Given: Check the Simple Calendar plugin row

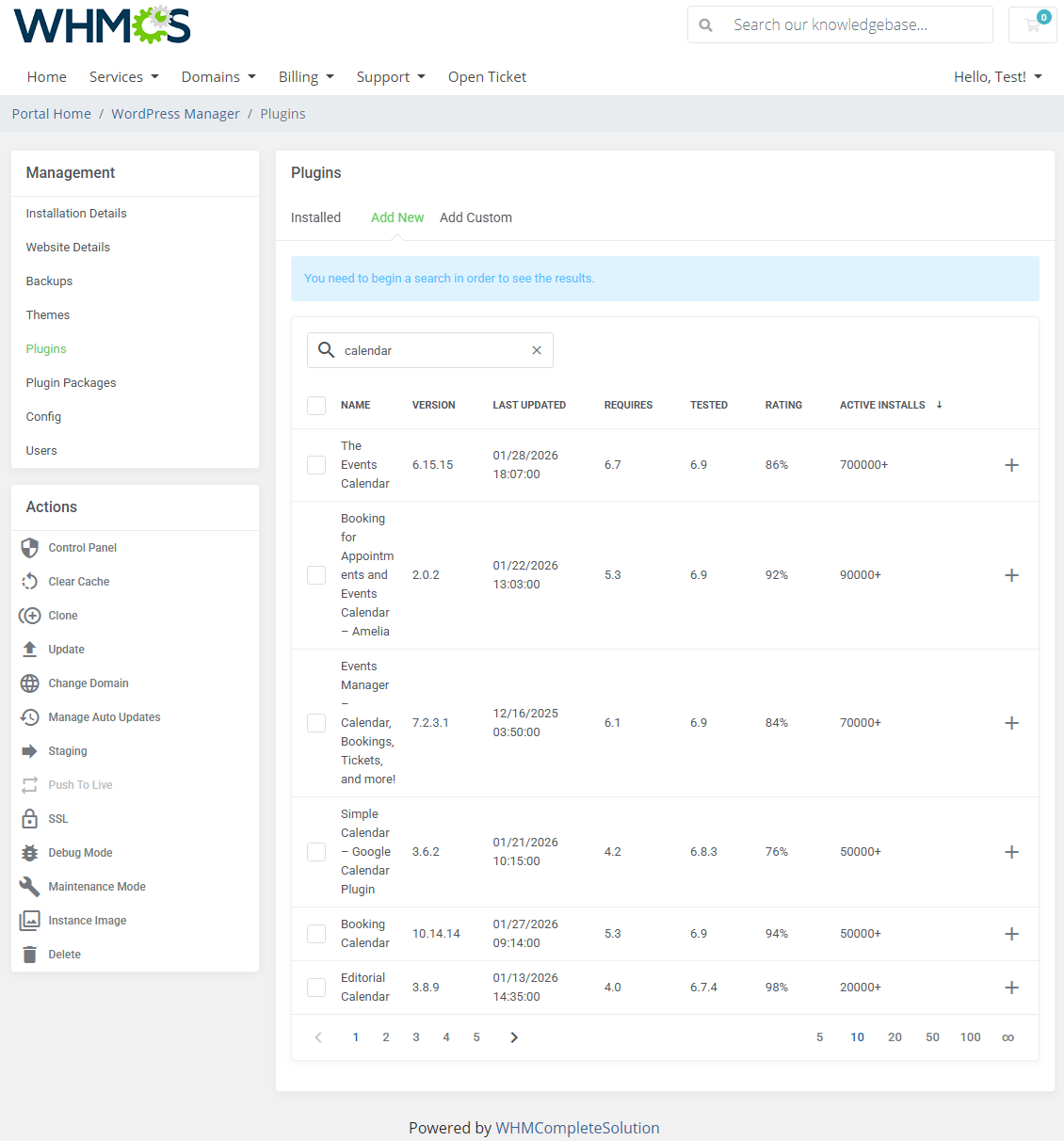Looking at the screenshot, I should (315, 851).
